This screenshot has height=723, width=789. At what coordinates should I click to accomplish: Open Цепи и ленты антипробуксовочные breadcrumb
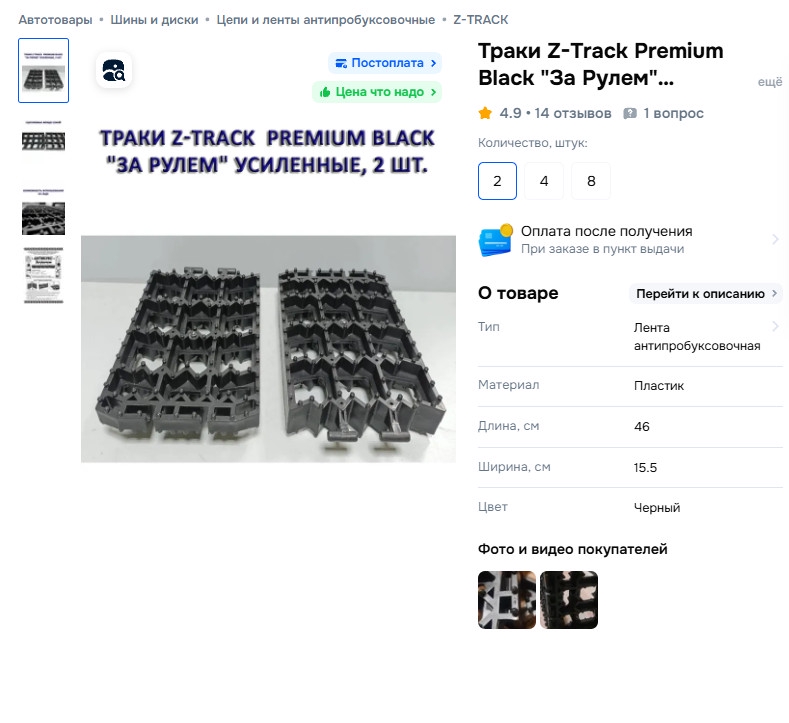326,20
